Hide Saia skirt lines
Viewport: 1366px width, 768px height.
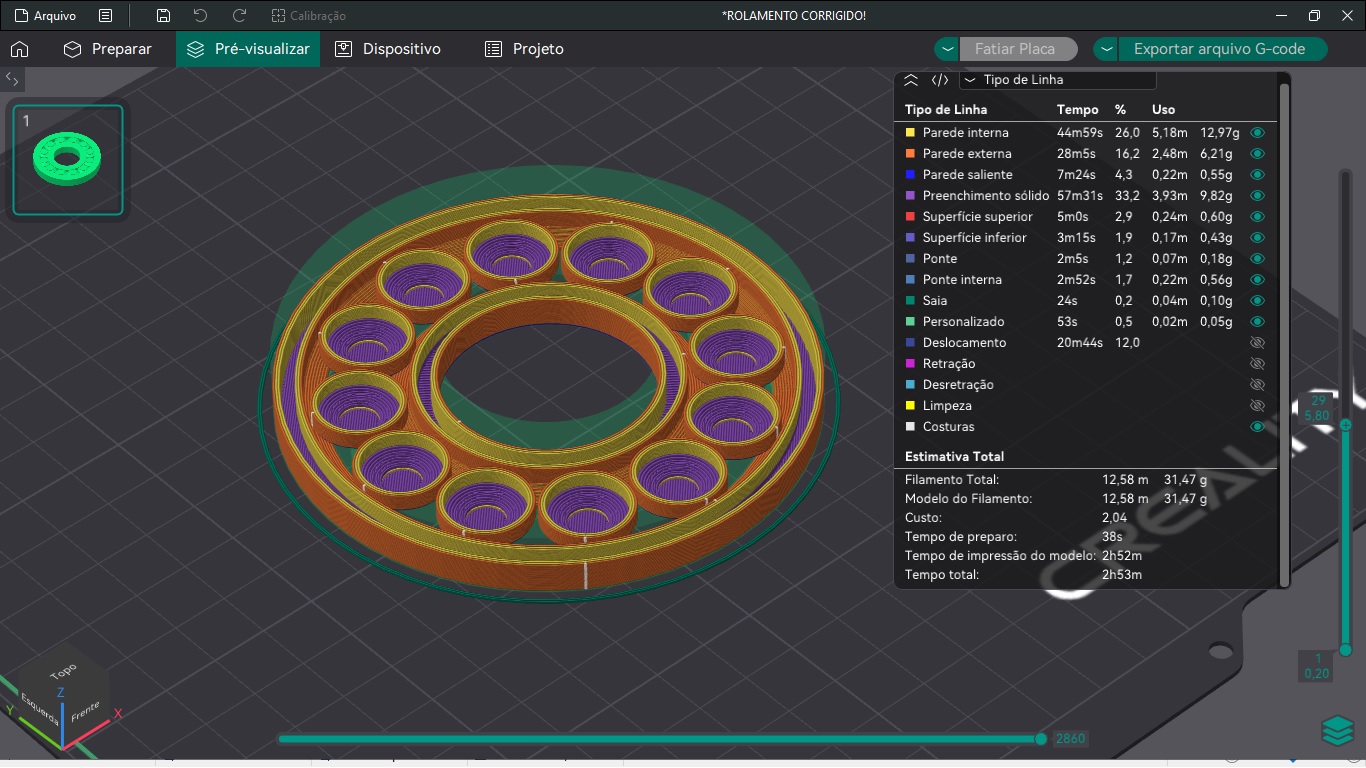pyautogui.click(x=1258, y=301)
